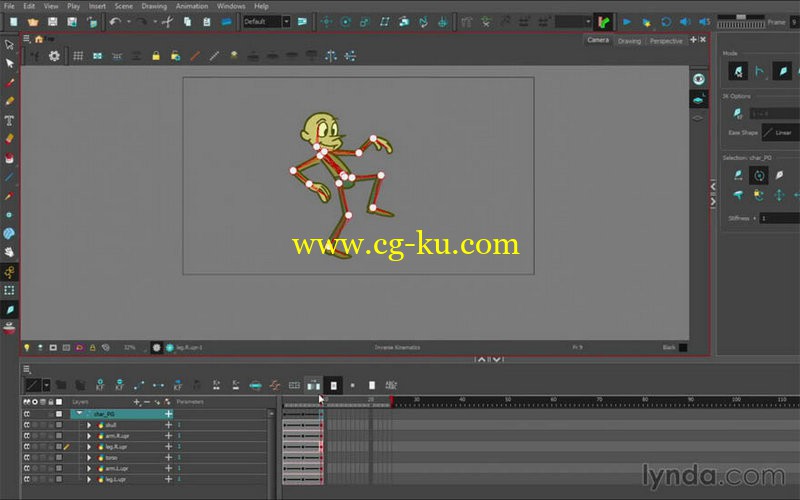Add a view with the plus beside Perspective tab
The height and width of the screenshot is (500, 800).
(693, 40)
